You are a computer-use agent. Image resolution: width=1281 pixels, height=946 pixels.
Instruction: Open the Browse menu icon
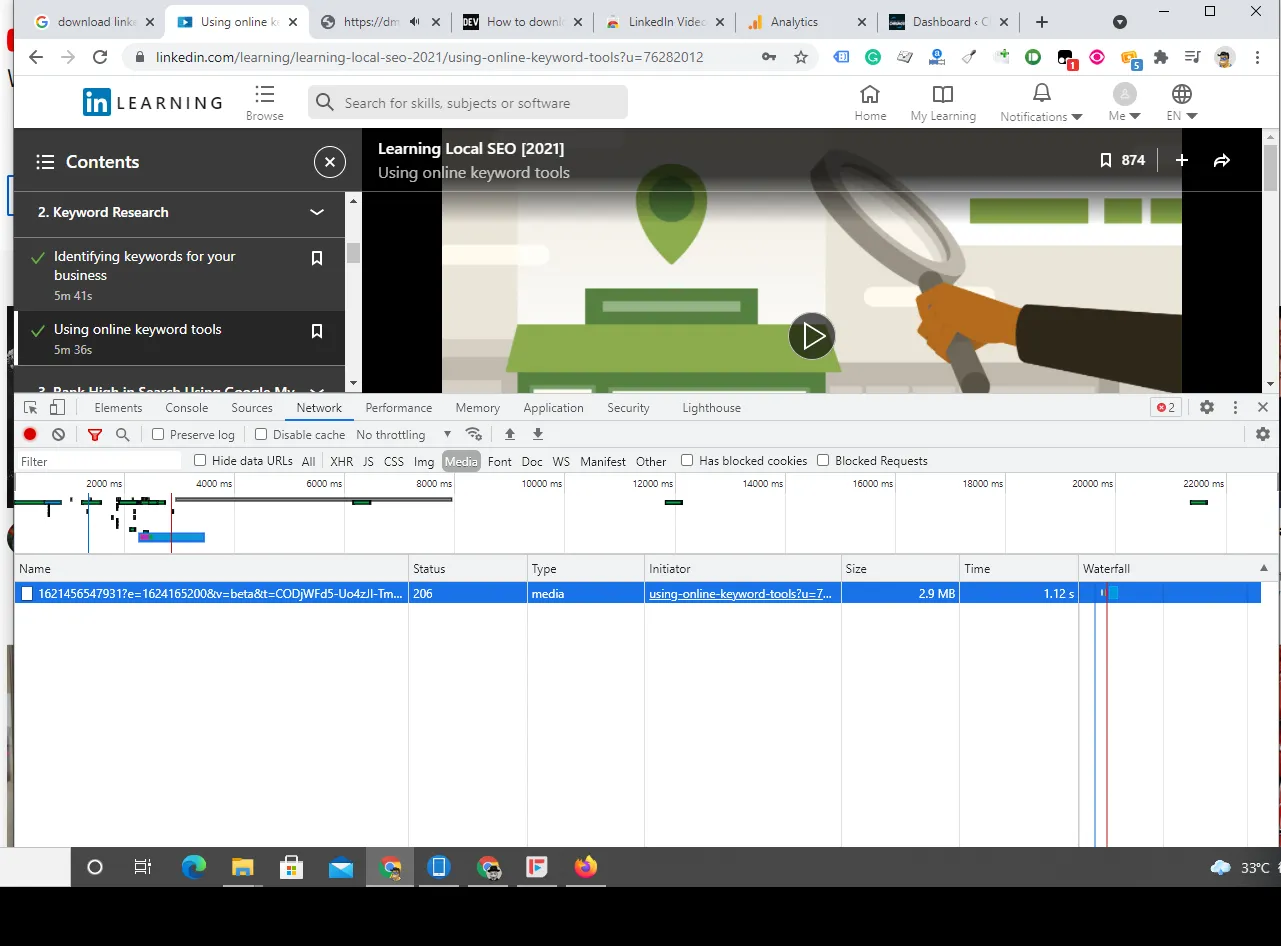pyautogui.click(x=265, y=102)
